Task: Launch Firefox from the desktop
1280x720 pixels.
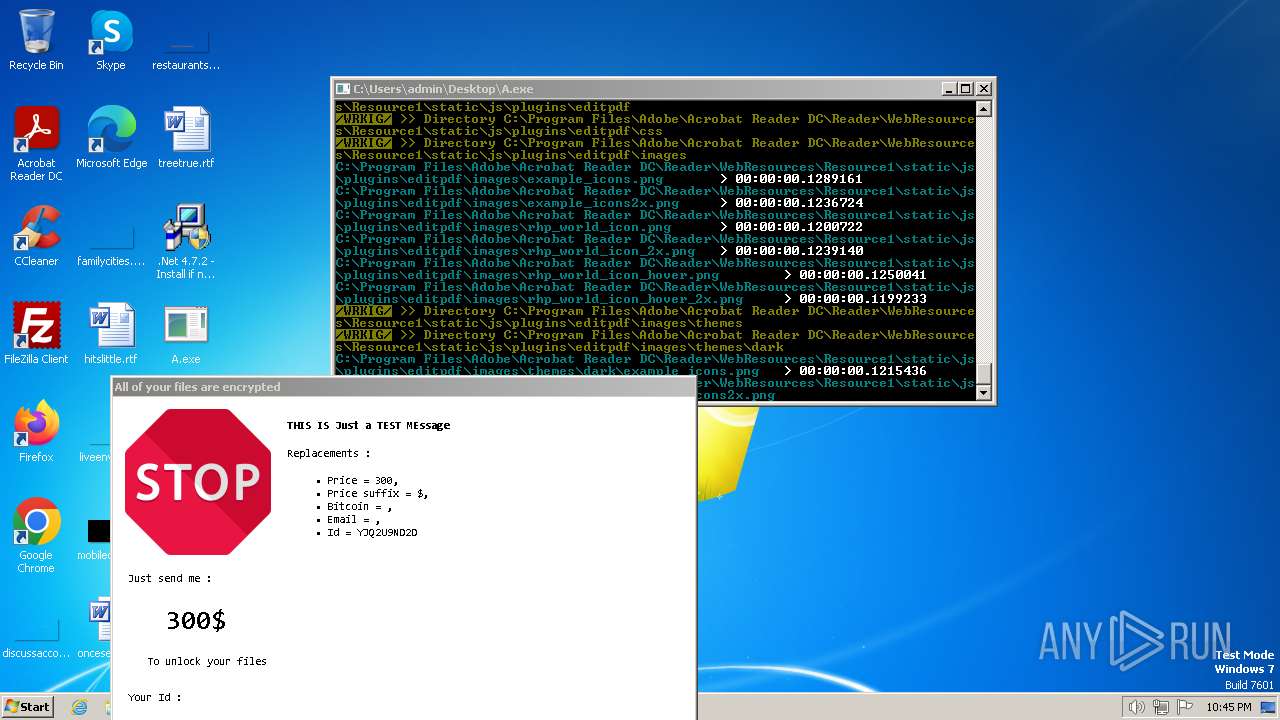Action: click(36, 431)
